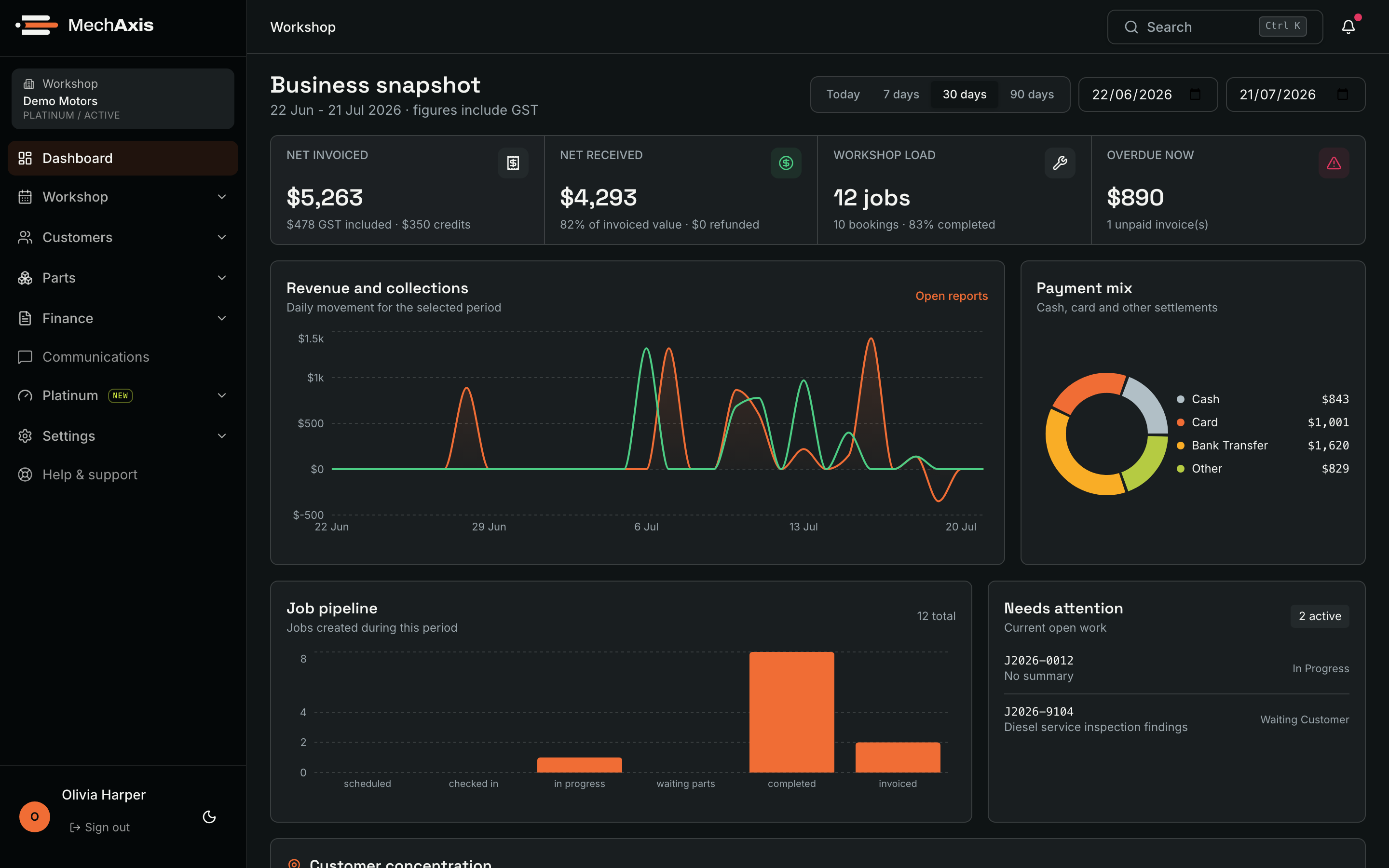This screenshot has height=868, width=1389.
Task: Click the MechAxis logo icon
Action: [x=36, y=25]
